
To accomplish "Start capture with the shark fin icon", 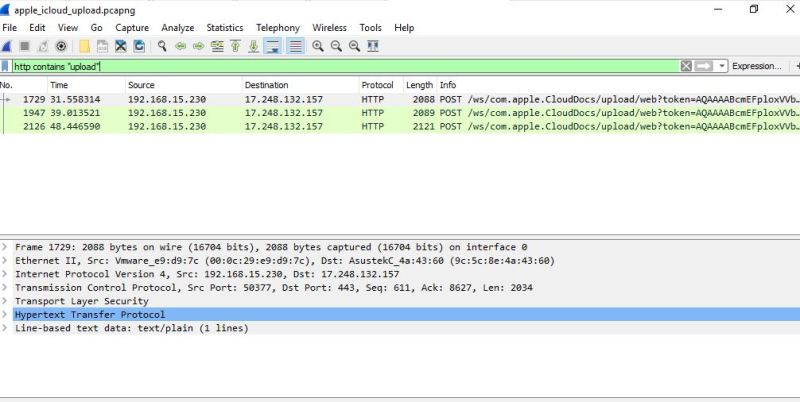I will 6,46.
